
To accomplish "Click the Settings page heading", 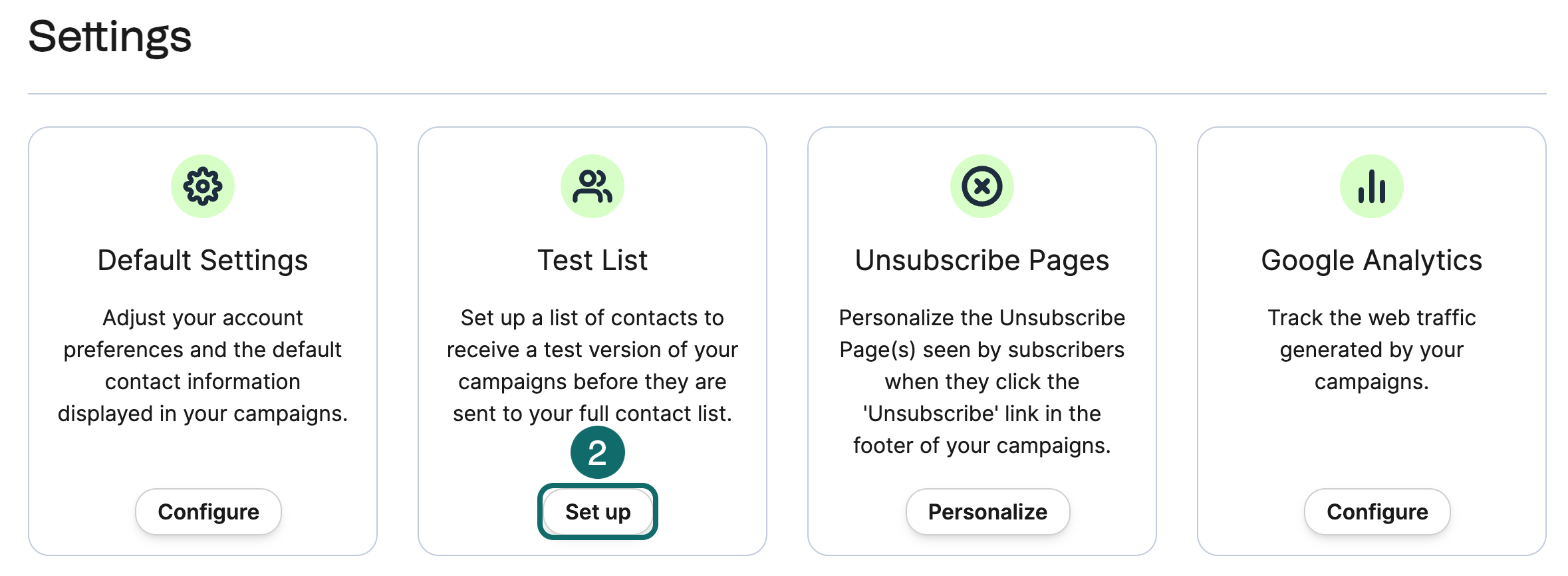I will [x=110, y=37].
